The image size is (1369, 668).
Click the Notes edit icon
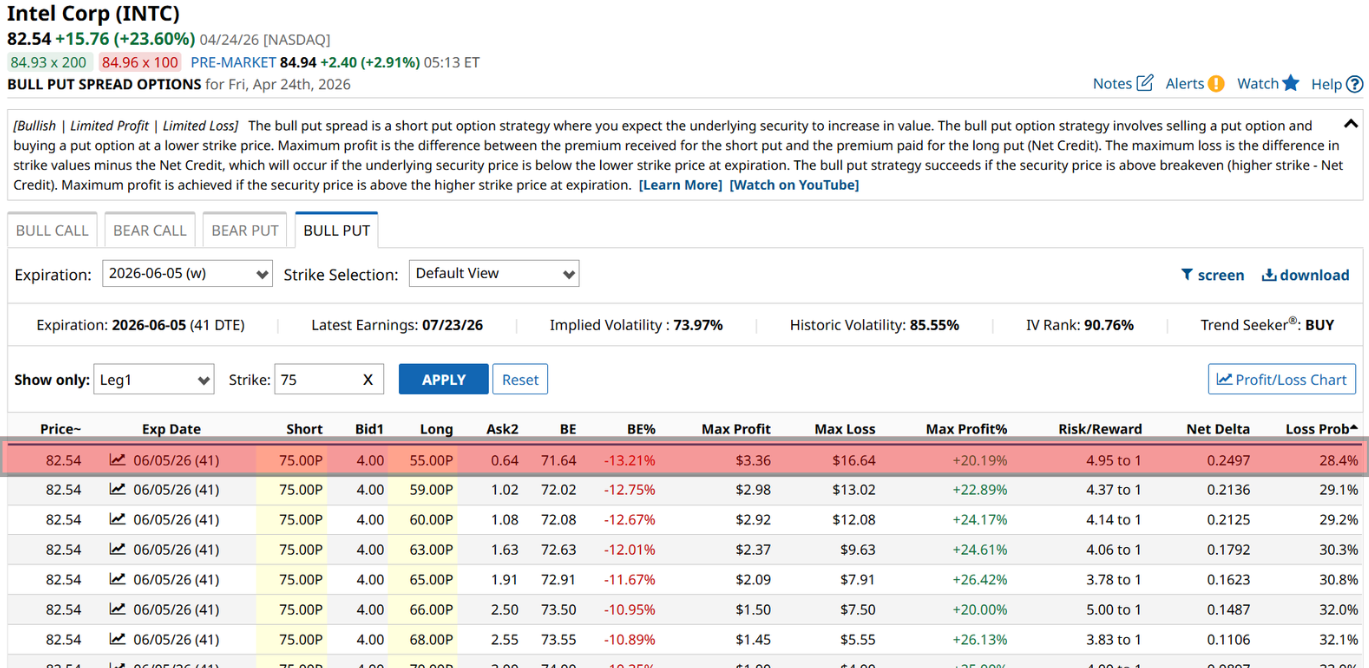[x=1144, y=83]
